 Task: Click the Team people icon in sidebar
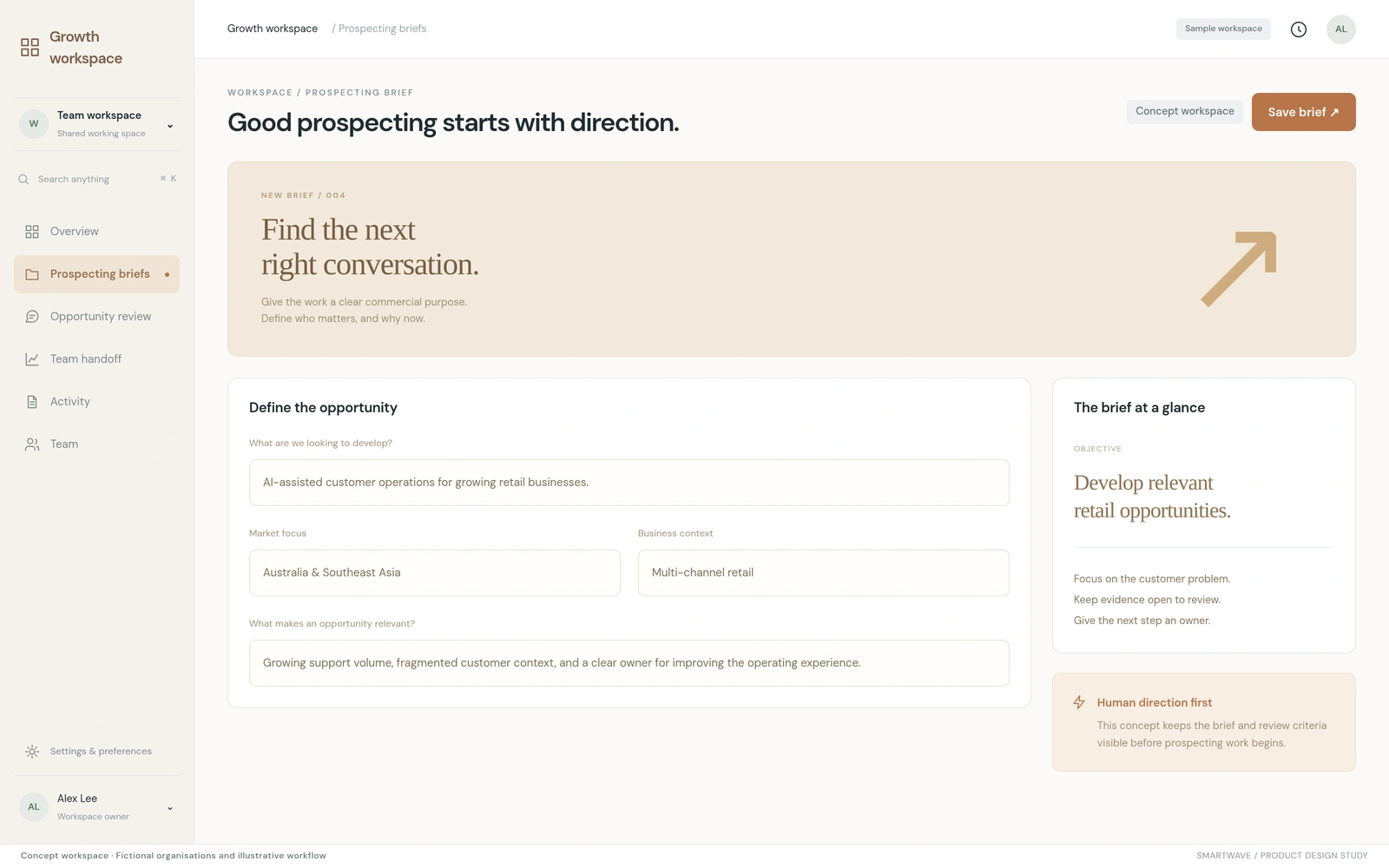point(32,444)
